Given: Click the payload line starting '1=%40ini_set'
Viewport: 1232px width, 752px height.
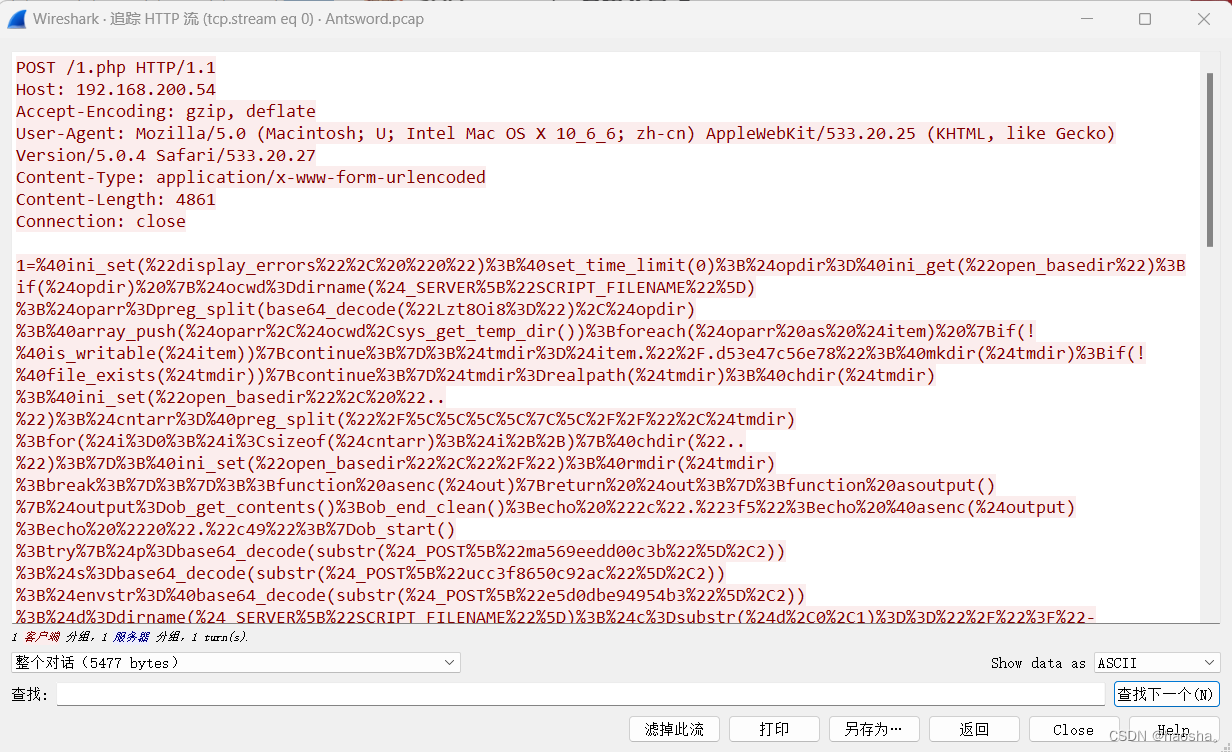Looking at the screenshot, I should 600,266.
